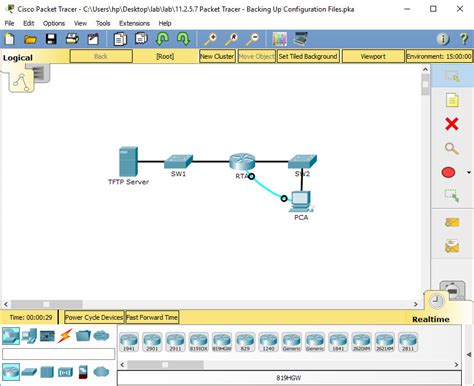Choose the Inspect magnifier tool
Image resolution: width=474 pixels, height=386 pixels.
[452, 148]
